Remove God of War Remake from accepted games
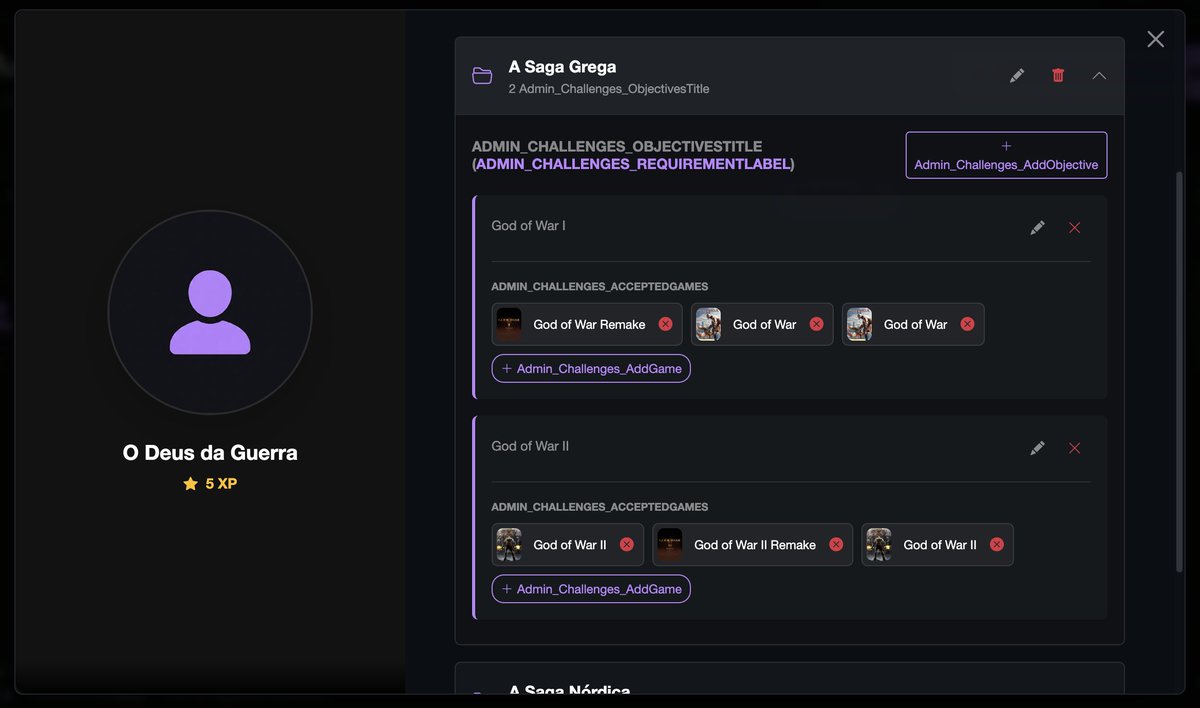This screenshot has width=1200, height=708. click(x=666, y=324)
